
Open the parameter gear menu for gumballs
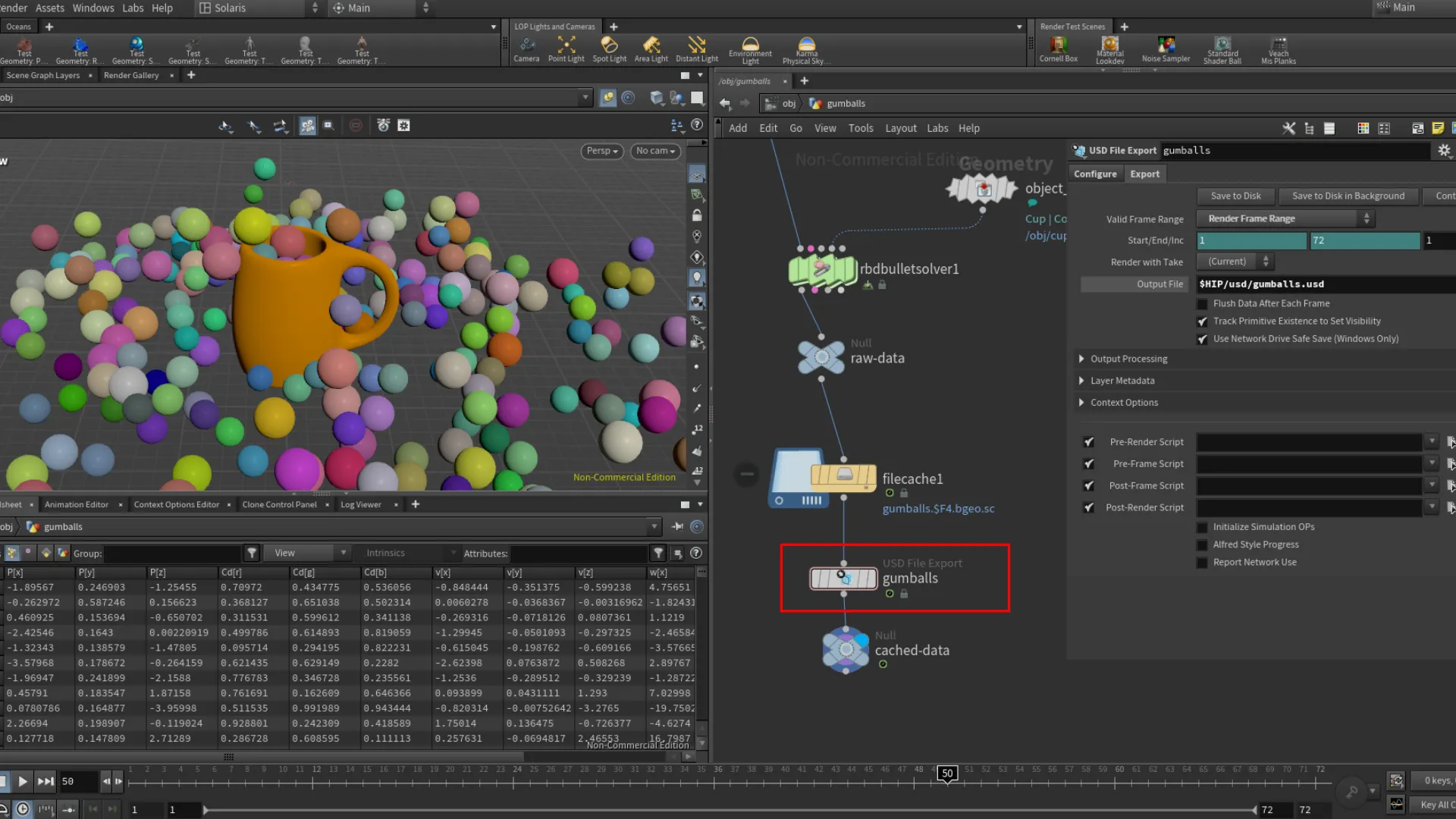pos(1444,150)
